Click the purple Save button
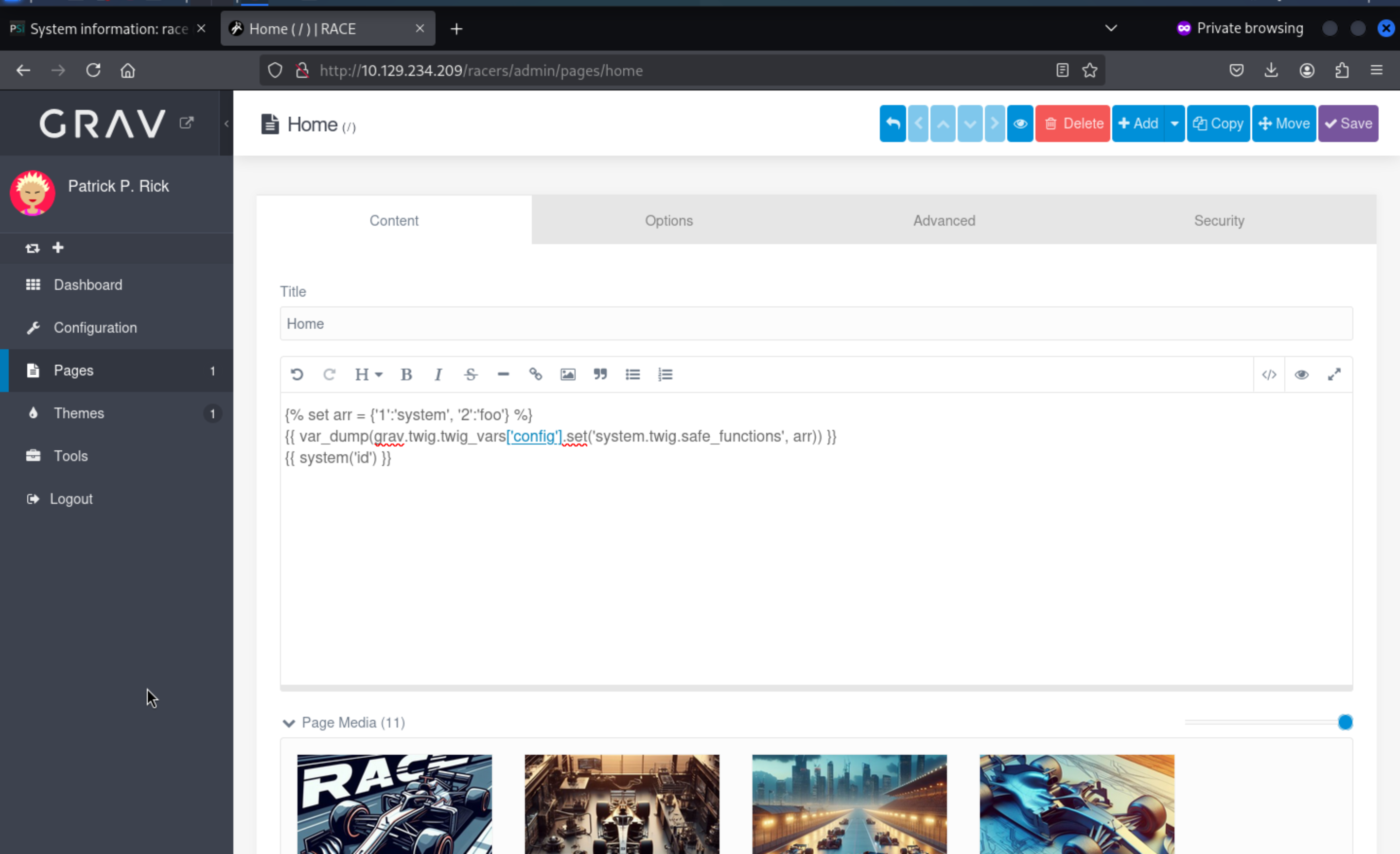 pos(1347,124)
